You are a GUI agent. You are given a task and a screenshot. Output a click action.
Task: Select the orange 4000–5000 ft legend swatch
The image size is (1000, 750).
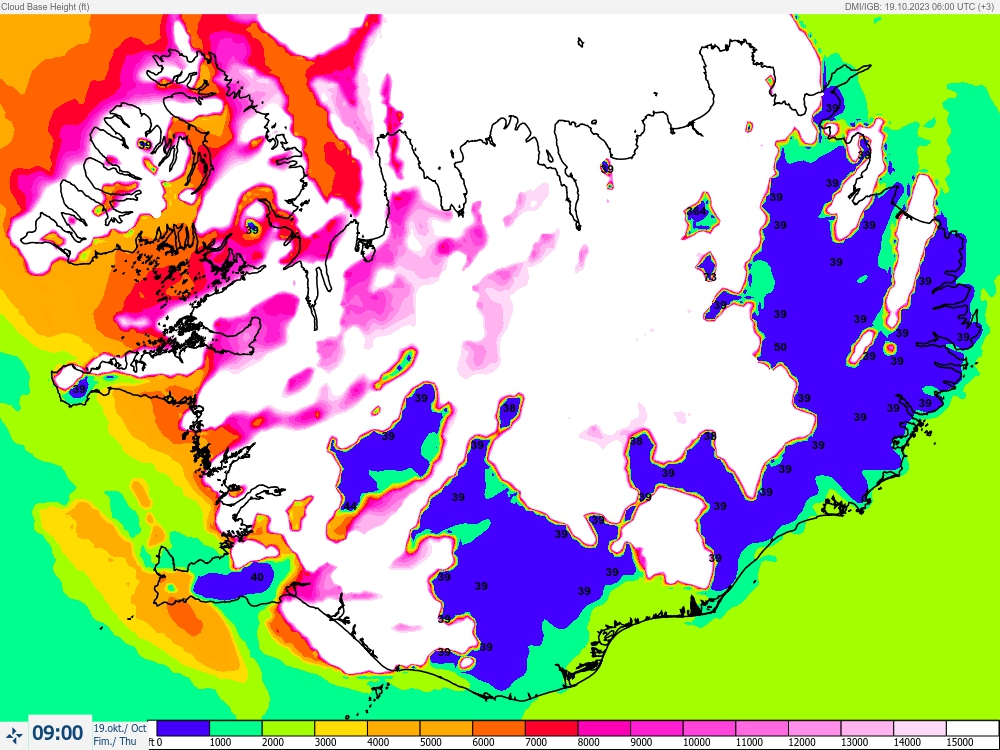coord(393,728)
